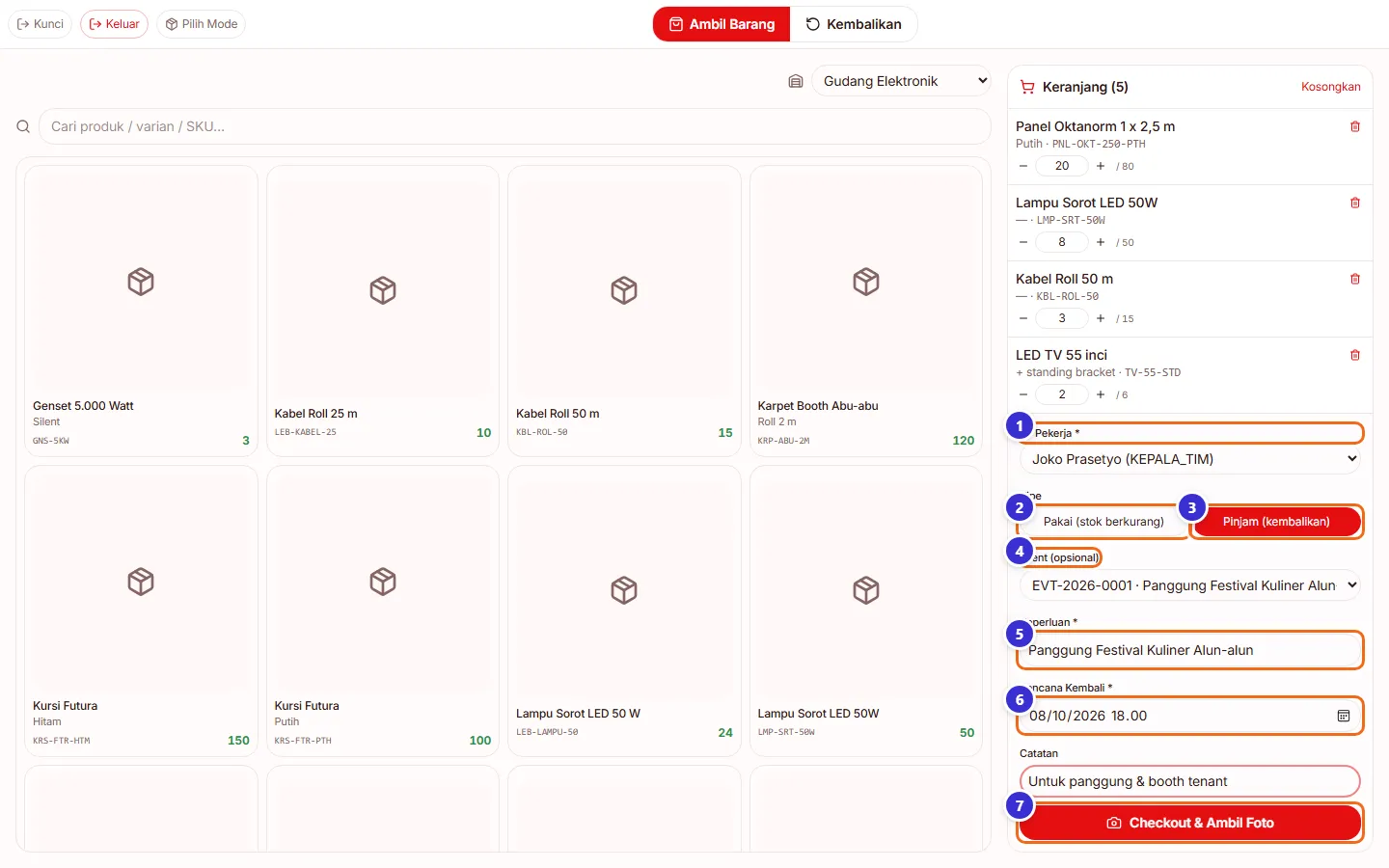This screenshot has width=1389, height=868.
Task: Click the search magnifier icon
Action: pyautogui.click(x=23, y=126)
